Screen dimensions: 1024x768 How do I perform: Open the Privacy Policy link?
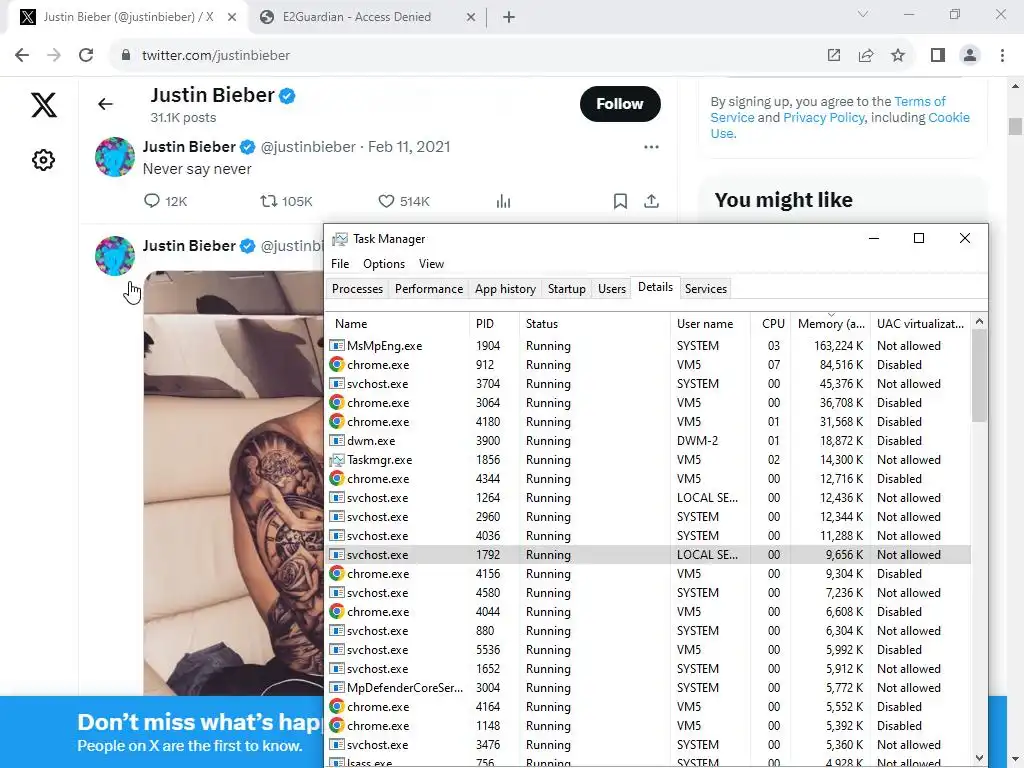(824, 118)
